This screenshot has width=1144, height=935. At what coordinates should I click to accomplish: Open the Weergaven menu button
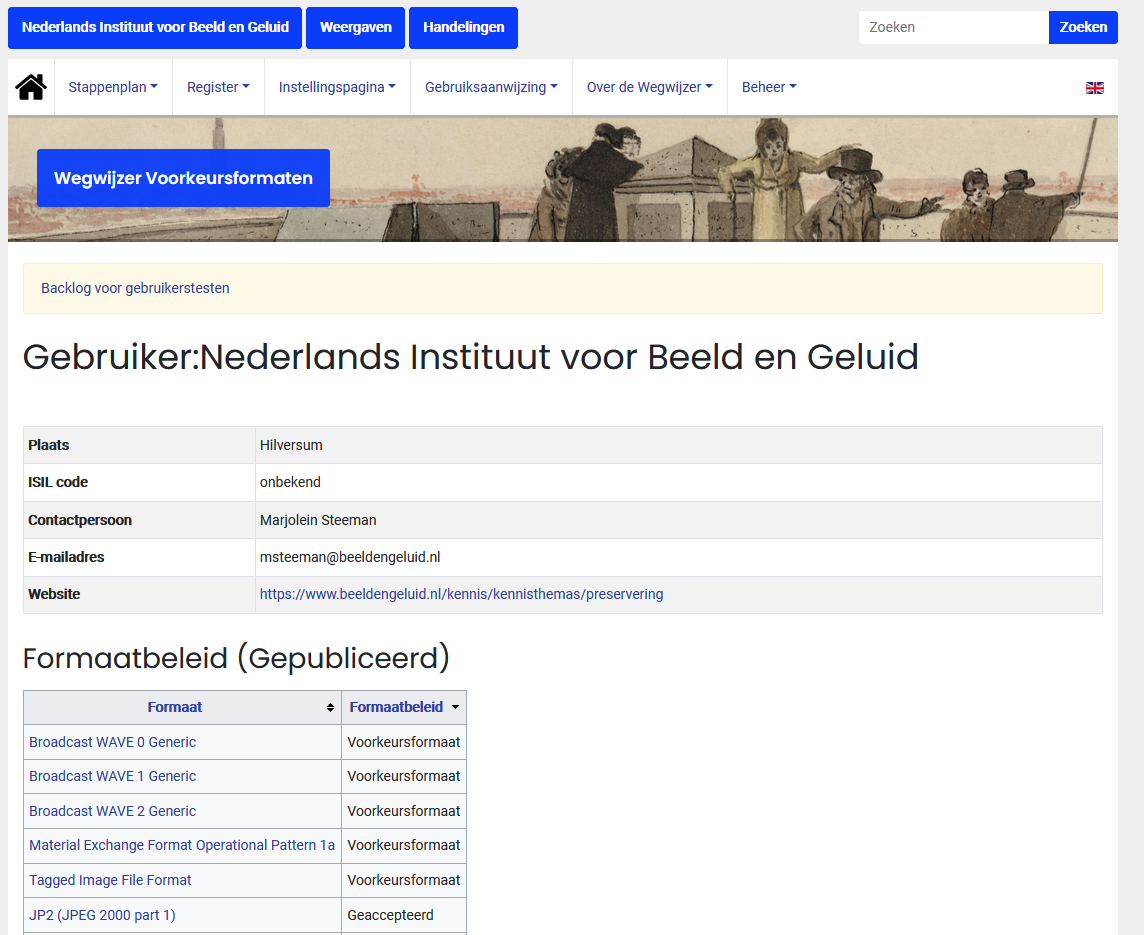pos(355,28)
